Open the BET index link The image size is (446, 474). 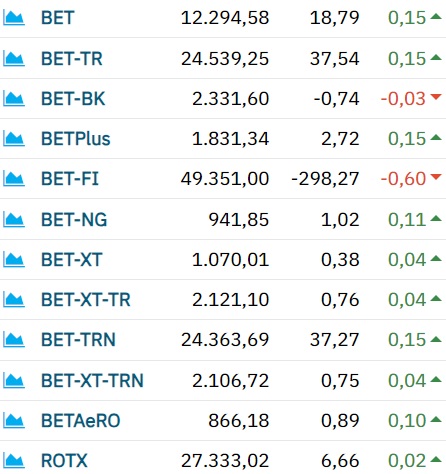[57, 18]
